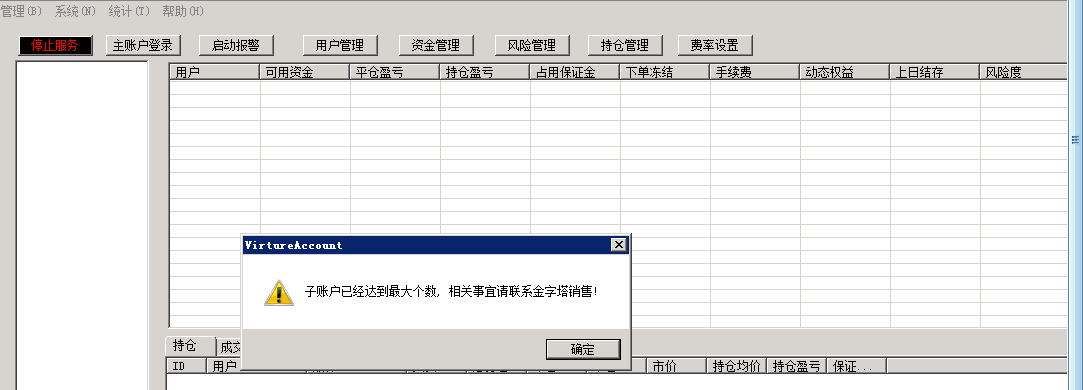Open the 管理(B) menu
This screenshot has width=1083, height=390.
pyautogui.click(x=21, y=11)
